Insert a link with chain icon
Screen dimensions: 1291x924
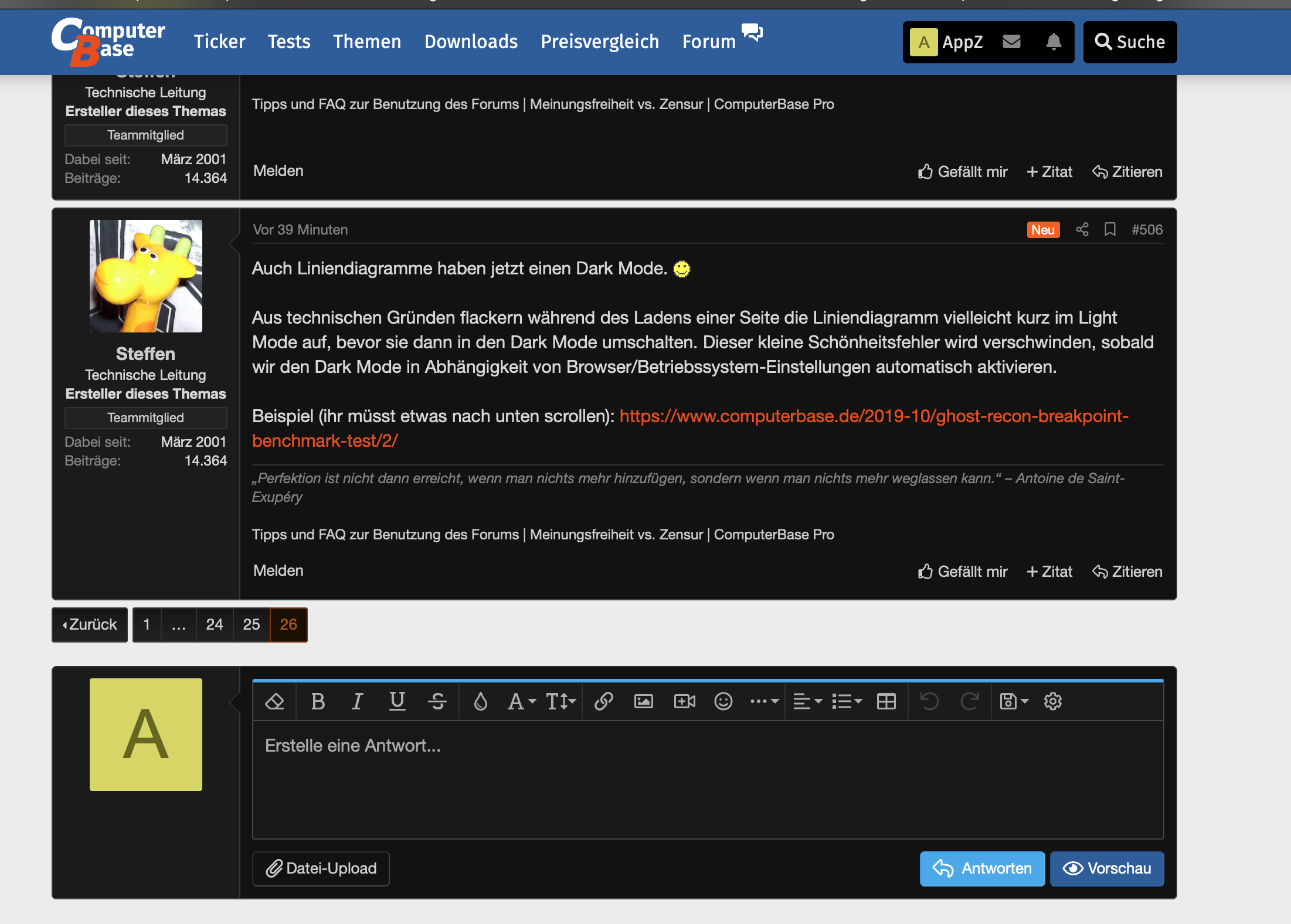(603, 701)
